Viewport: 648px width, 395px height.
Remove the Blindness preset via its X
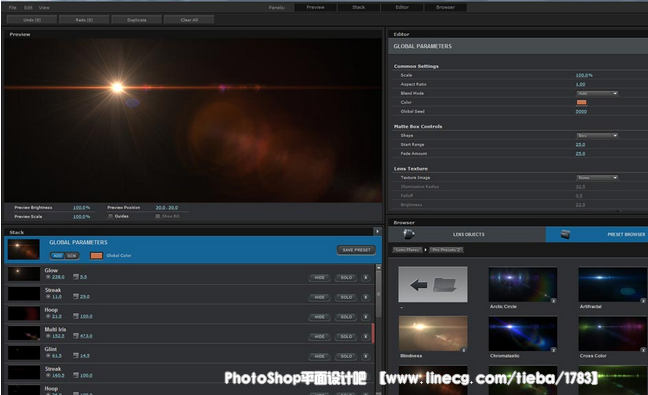[464, 350]
